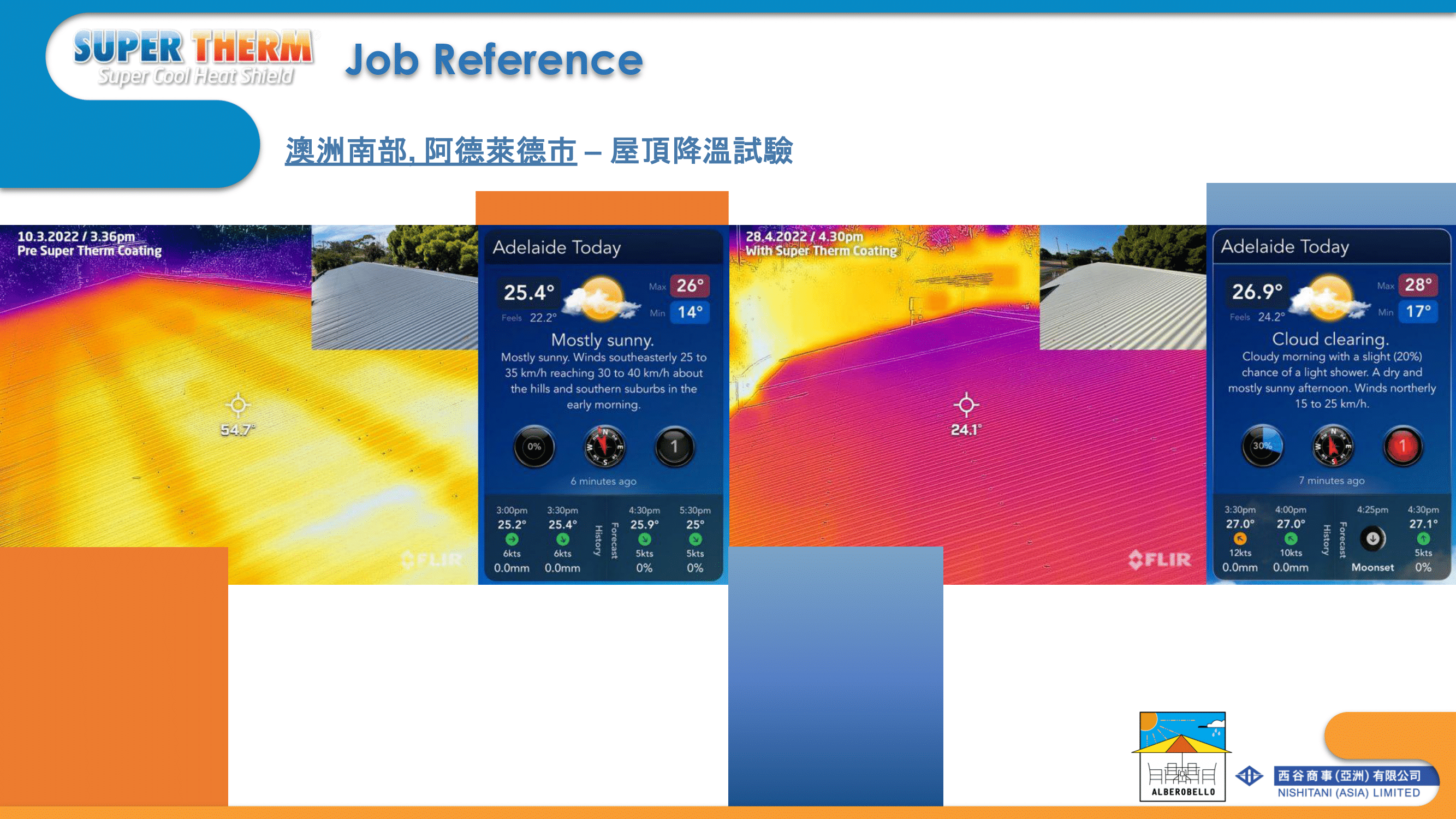Click the Alberobello house logo
1456x819 pixels.
coord(1182,756)
